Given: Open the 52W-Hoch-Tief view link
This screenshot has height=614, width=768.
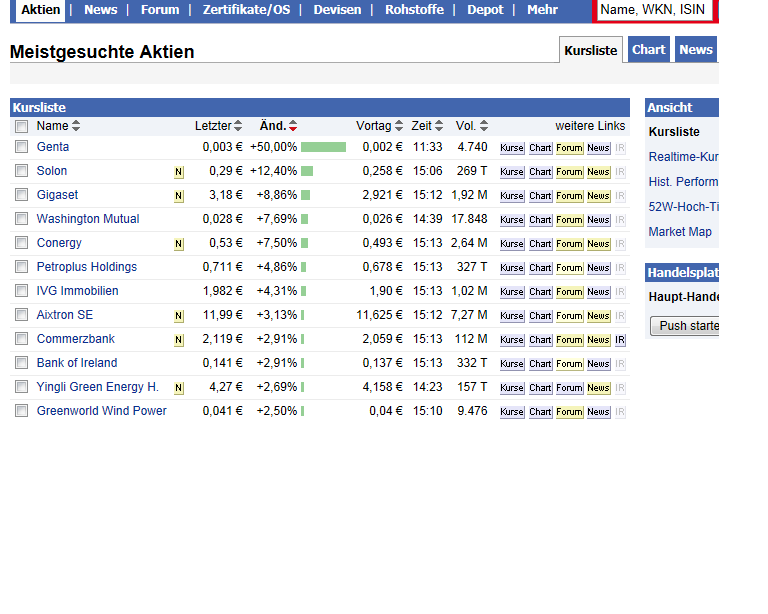Looking at the screenshot, I should click(684, 207).
